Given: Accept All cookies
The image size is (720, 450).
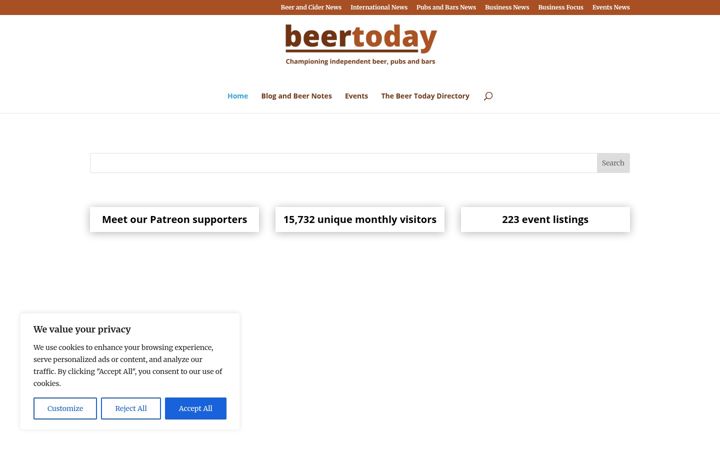Looking at the screenshot, I should click(x=196, y=408).
